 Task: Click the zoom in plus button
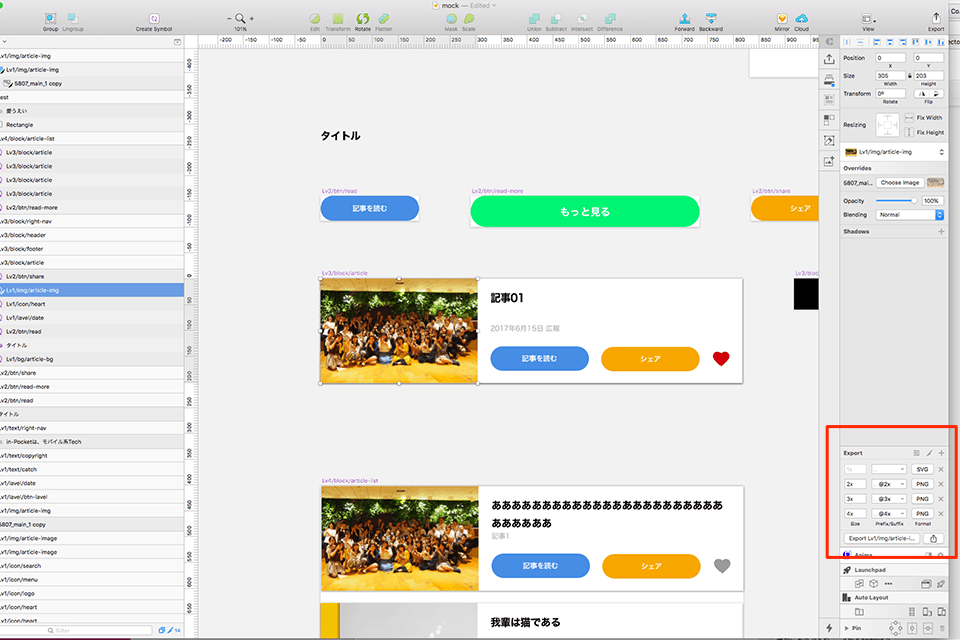(x=252, y=19)
